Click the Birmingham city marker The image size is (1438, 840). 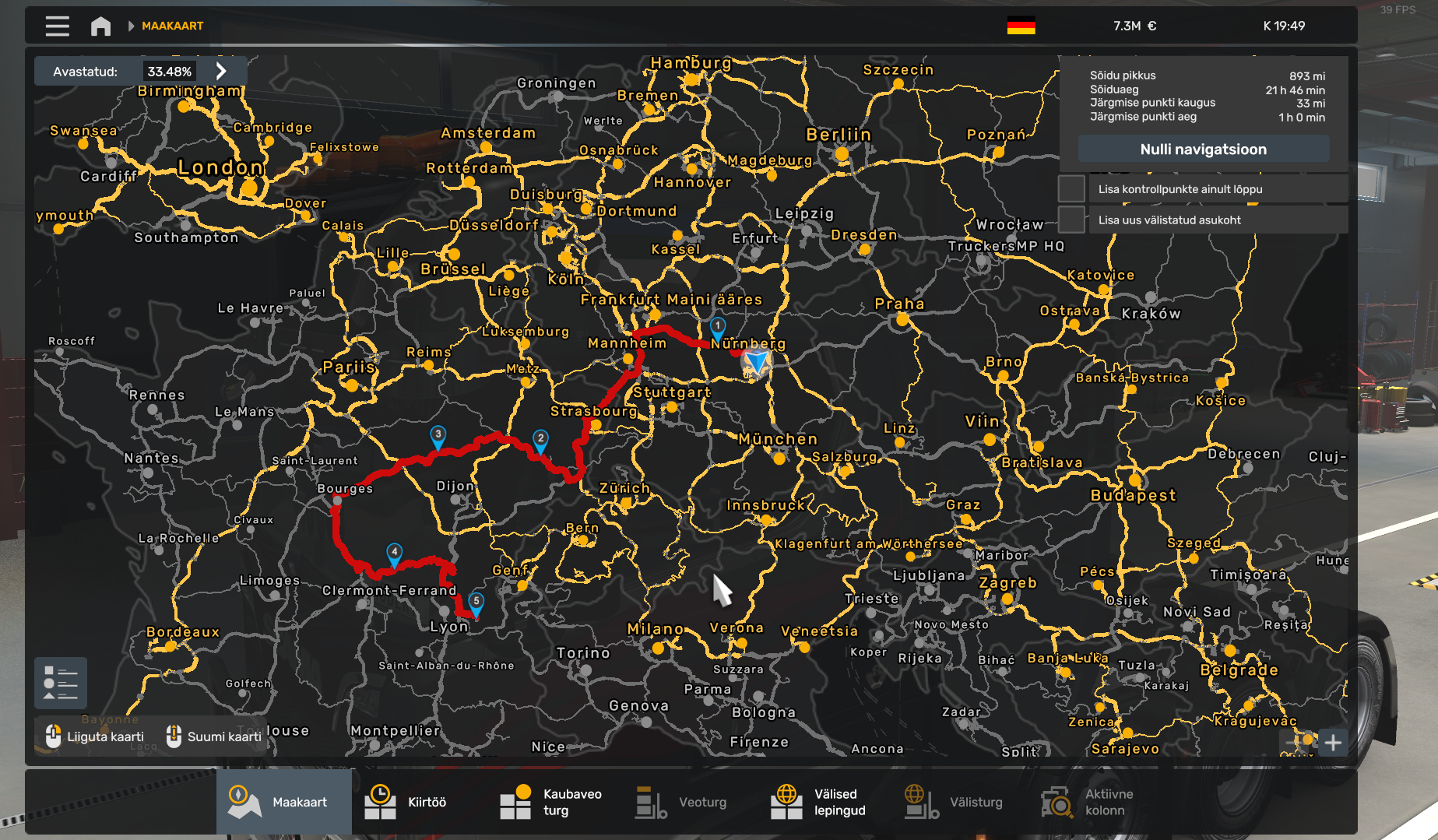(x=184, y=107)
